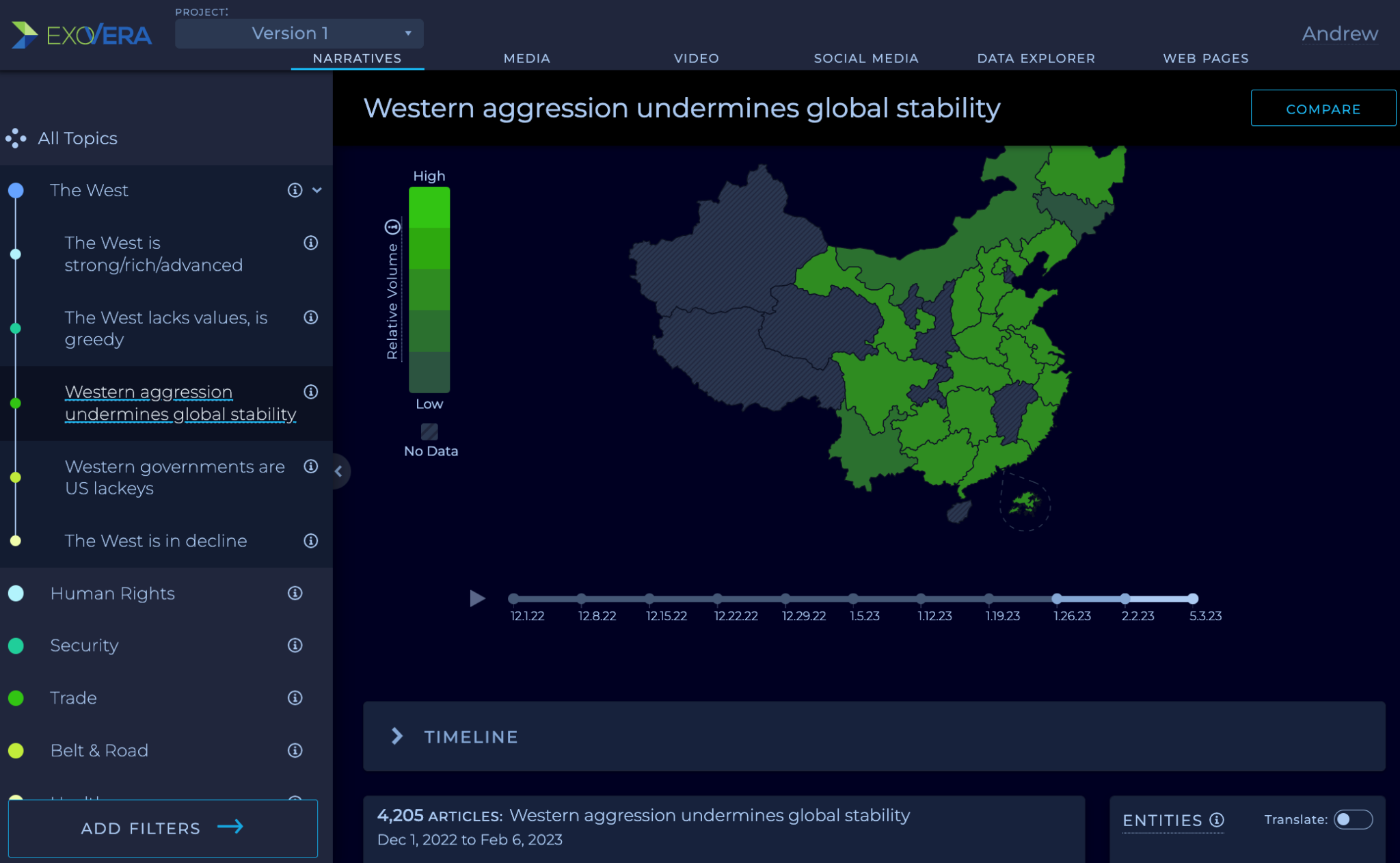1400x863 pixels.
Task: Select the 1.26.23 timeline marker
Action: tap(1057, 598)
